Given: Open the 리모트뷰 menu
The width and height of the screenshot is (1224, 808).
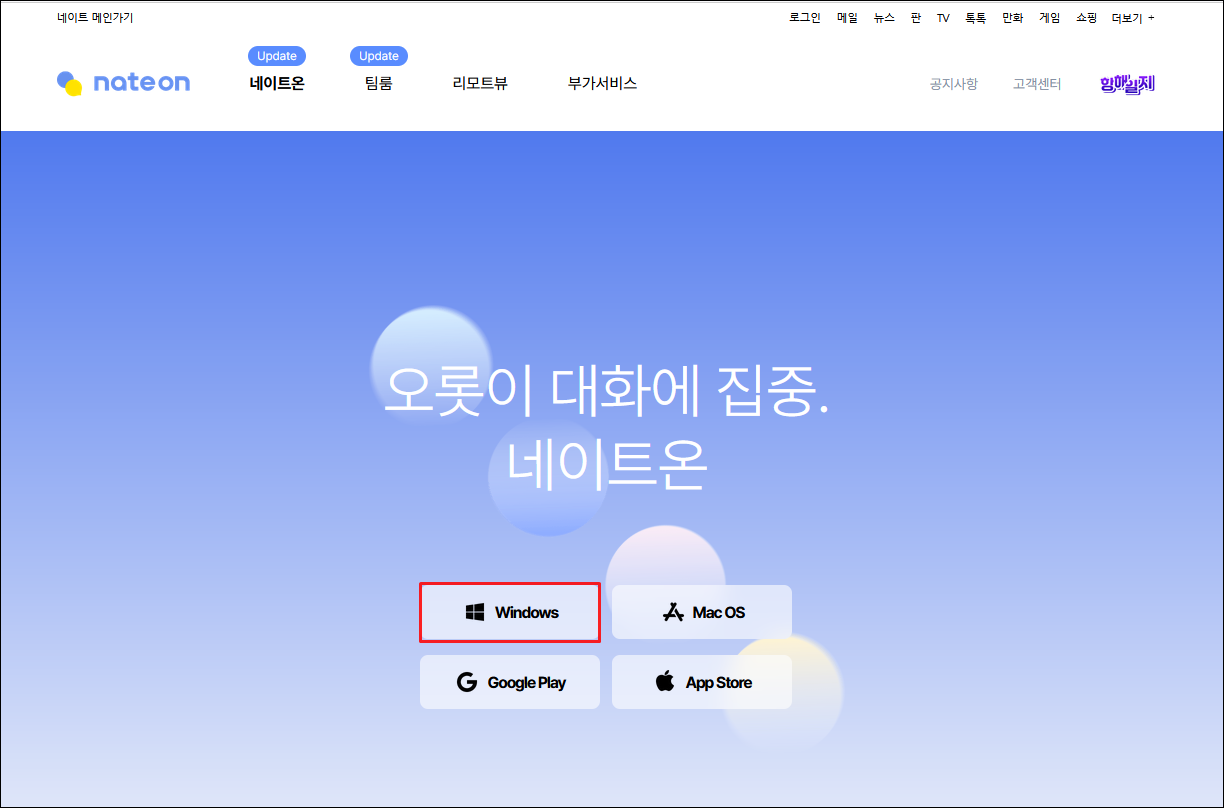Looking at the screenshot, I should 480,84.
